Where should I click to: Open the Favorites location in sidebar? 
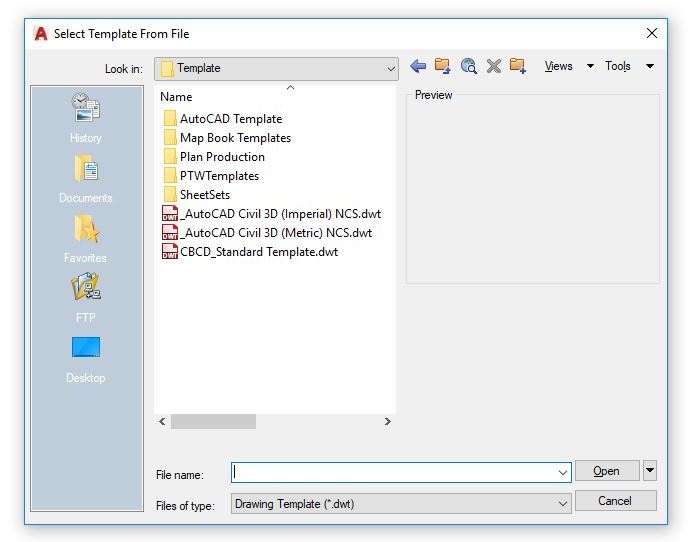(x=86, y=239)
